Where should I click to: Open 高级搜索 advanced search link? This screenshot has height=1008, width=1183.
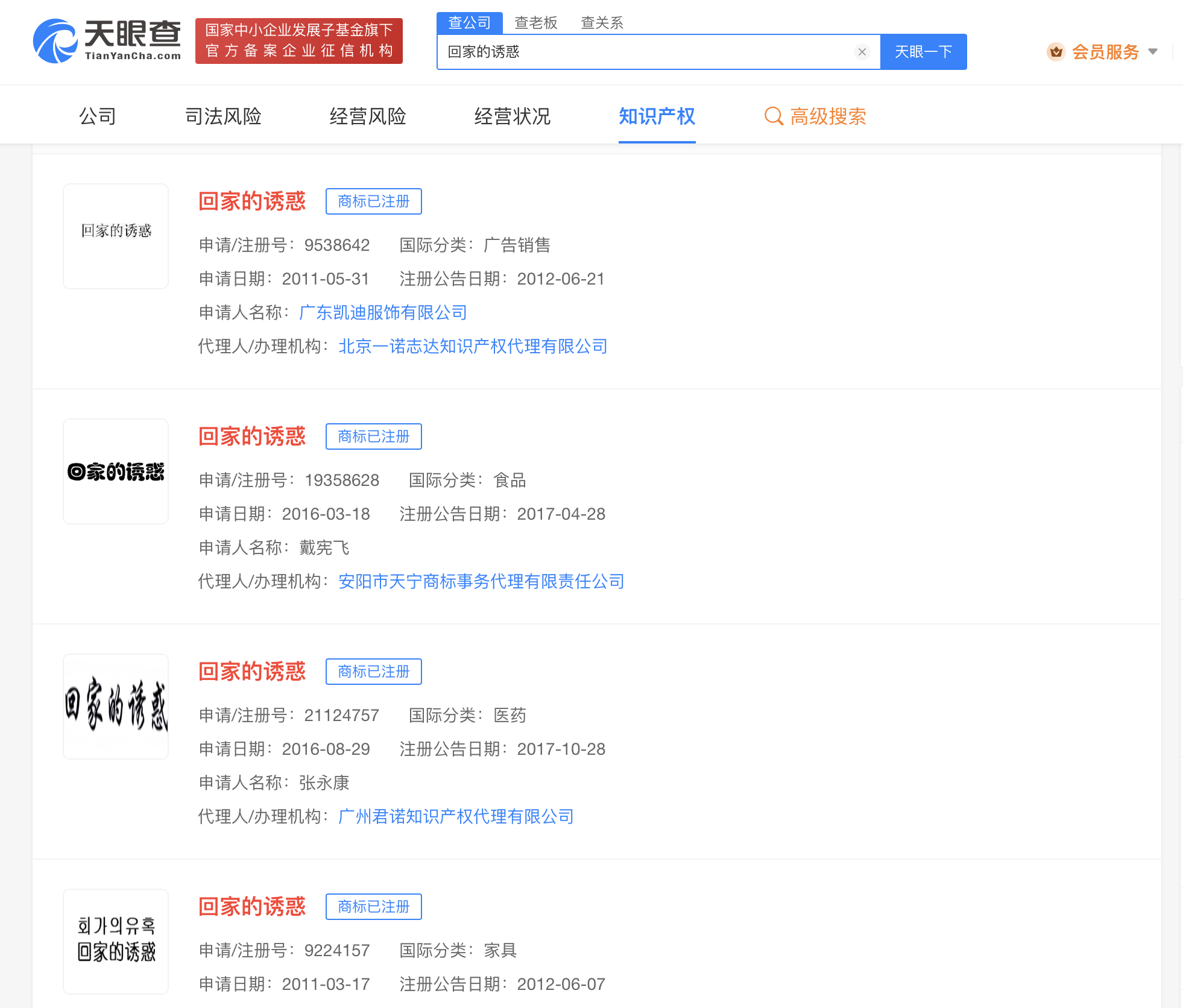[x=815, y=116]
